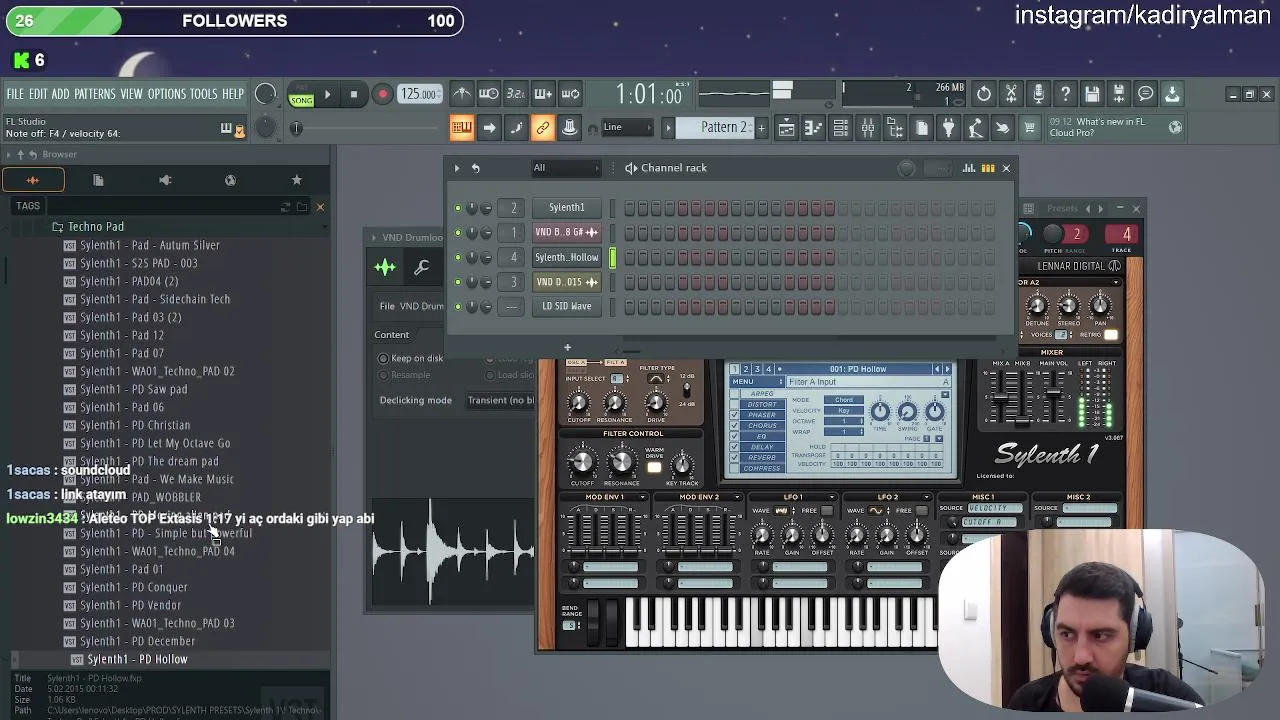
Task: Open the PATTERNS menu
Action: pos(95,94)
